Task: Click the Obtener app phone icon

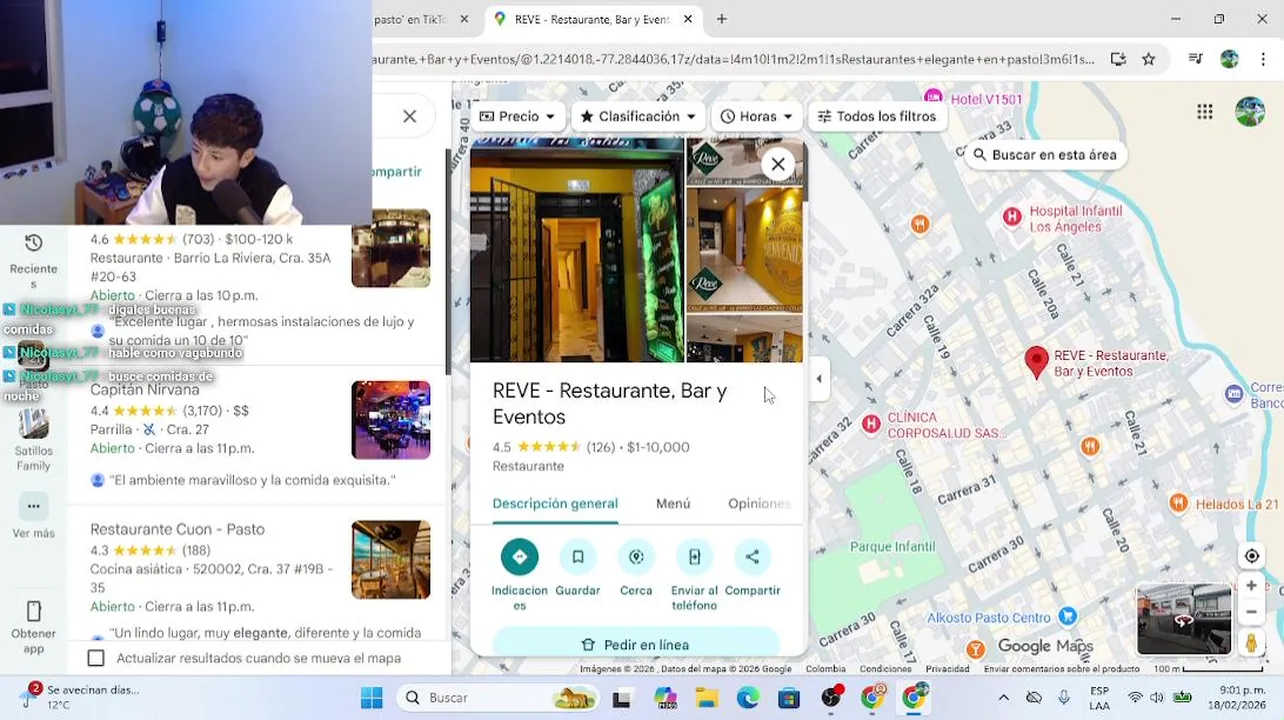Action: pyautogui.click(x=33, y=611)
